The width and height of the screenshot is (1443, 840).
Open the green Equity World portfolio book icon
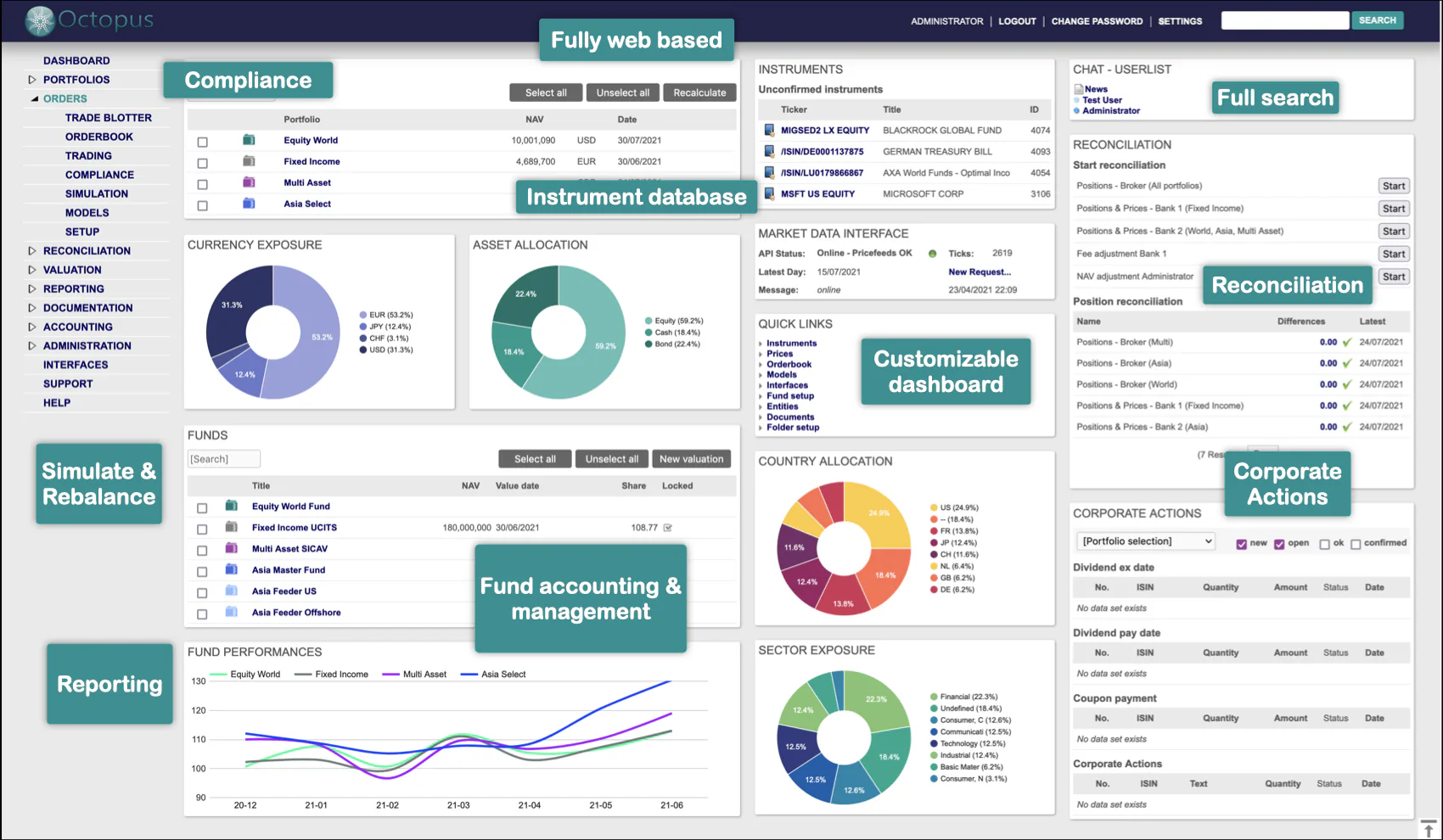pyautogui.click(x=249, y=140)
